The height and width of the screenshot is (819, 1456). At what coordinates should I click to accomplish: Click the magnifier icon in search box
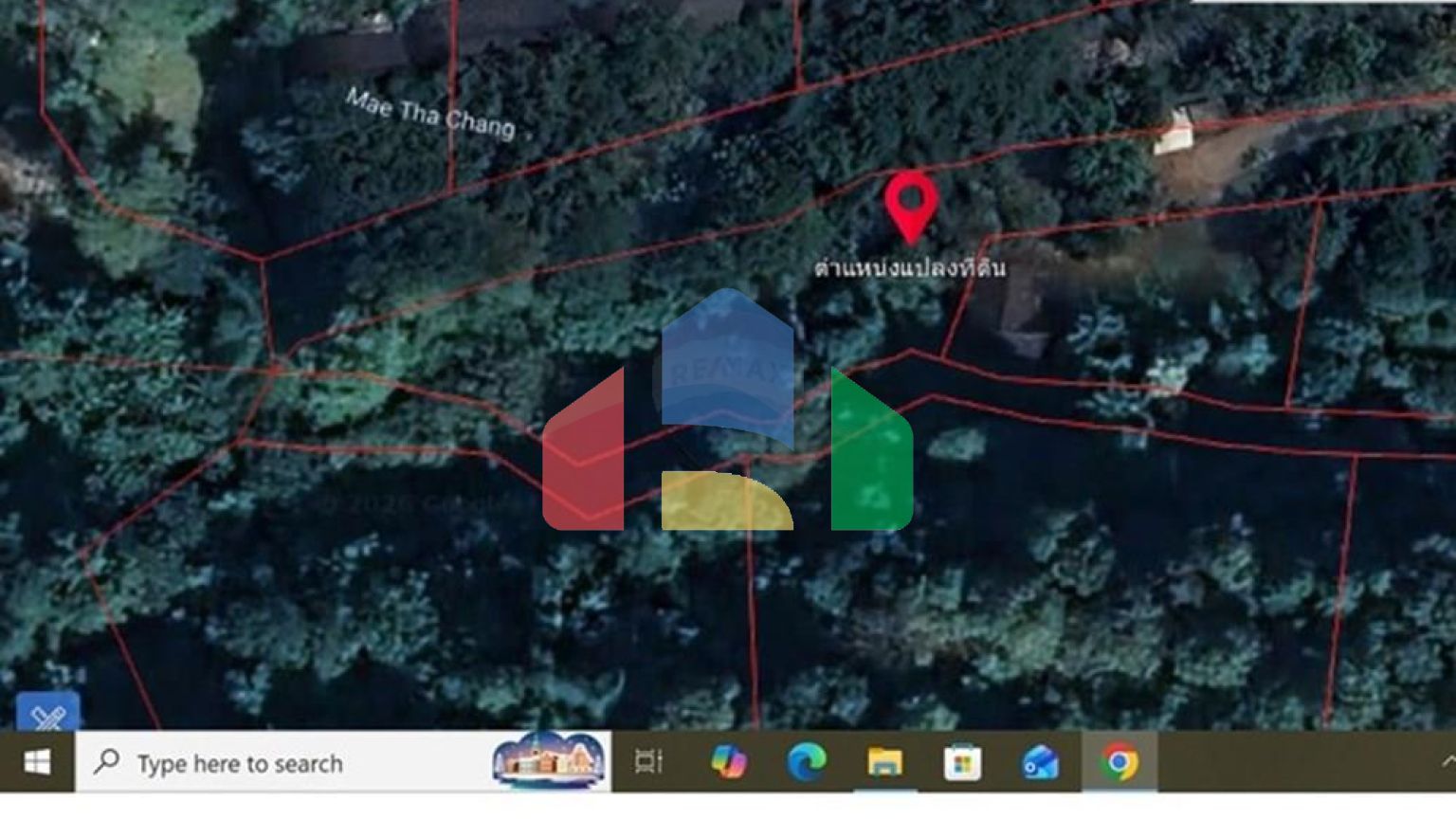coord(106,761)
